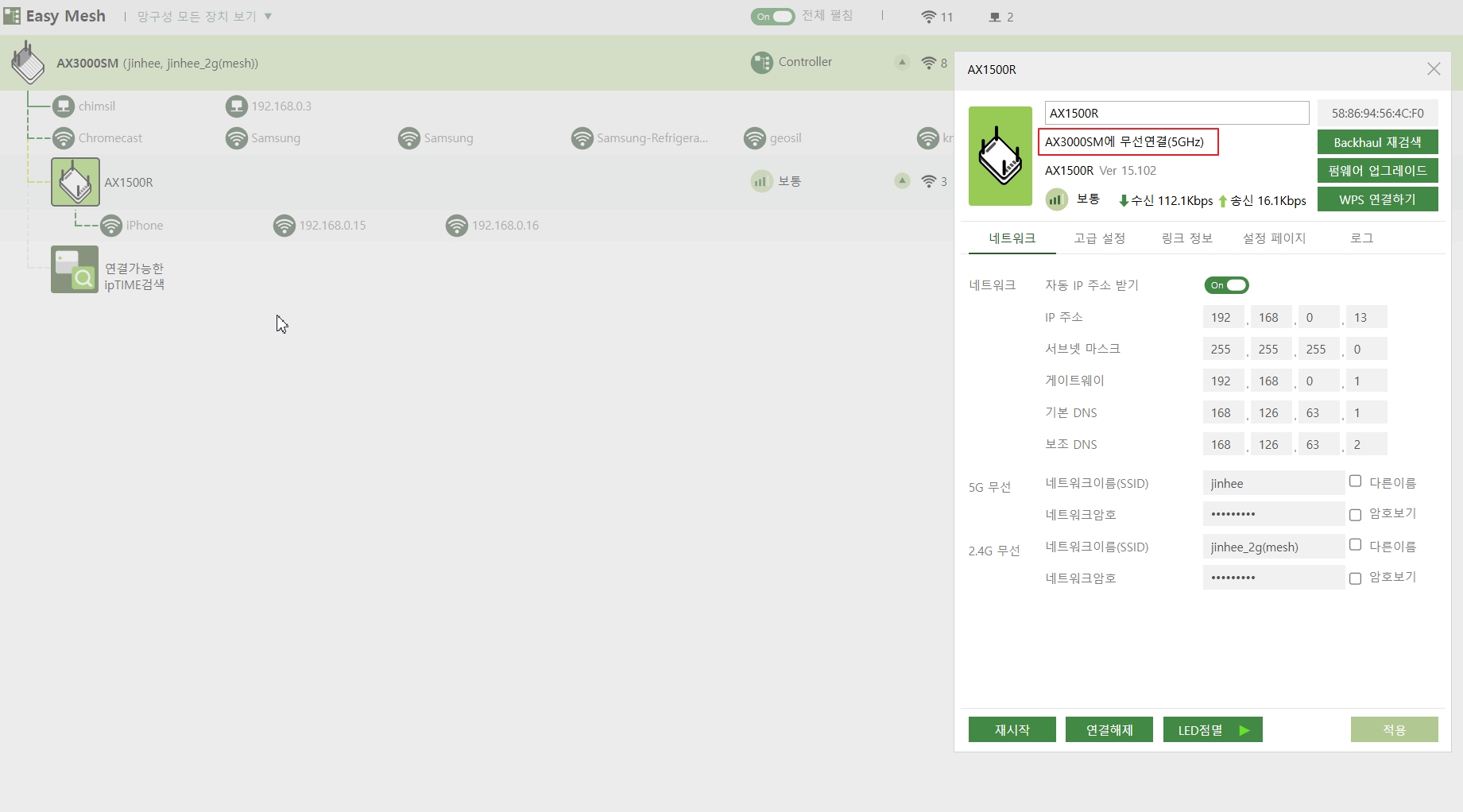Disable automatic IP address toggle
Viewport: 1463px width, 812px height.
[1226, 285]
